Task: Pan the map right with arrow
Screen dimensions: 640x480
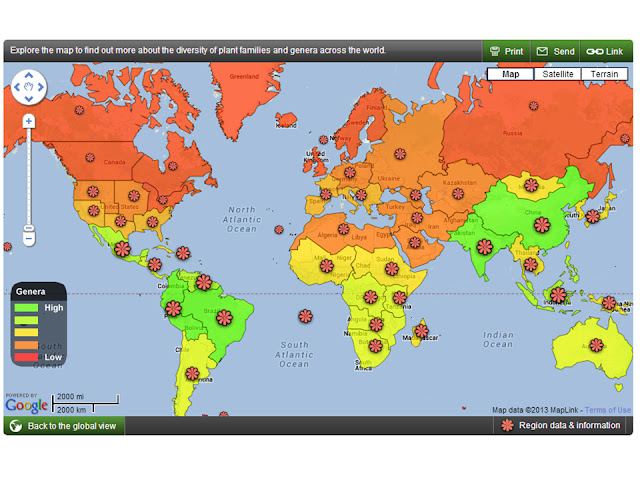Action: pos(40,87)
